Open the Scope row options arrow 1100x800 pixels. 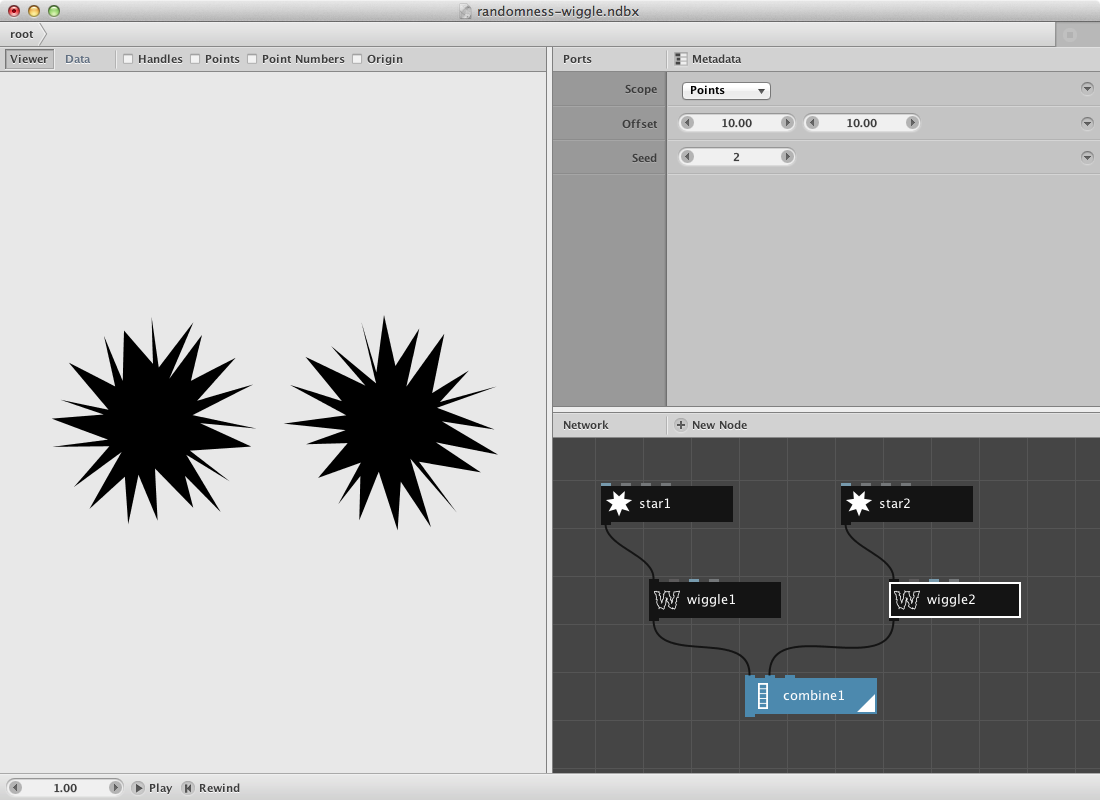pos(1087,88)
